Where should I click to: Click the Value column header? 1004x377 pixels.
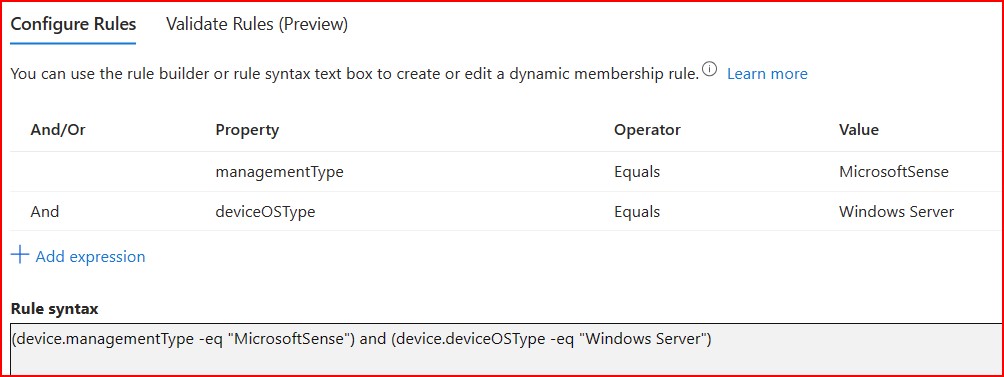click(859, 130)
